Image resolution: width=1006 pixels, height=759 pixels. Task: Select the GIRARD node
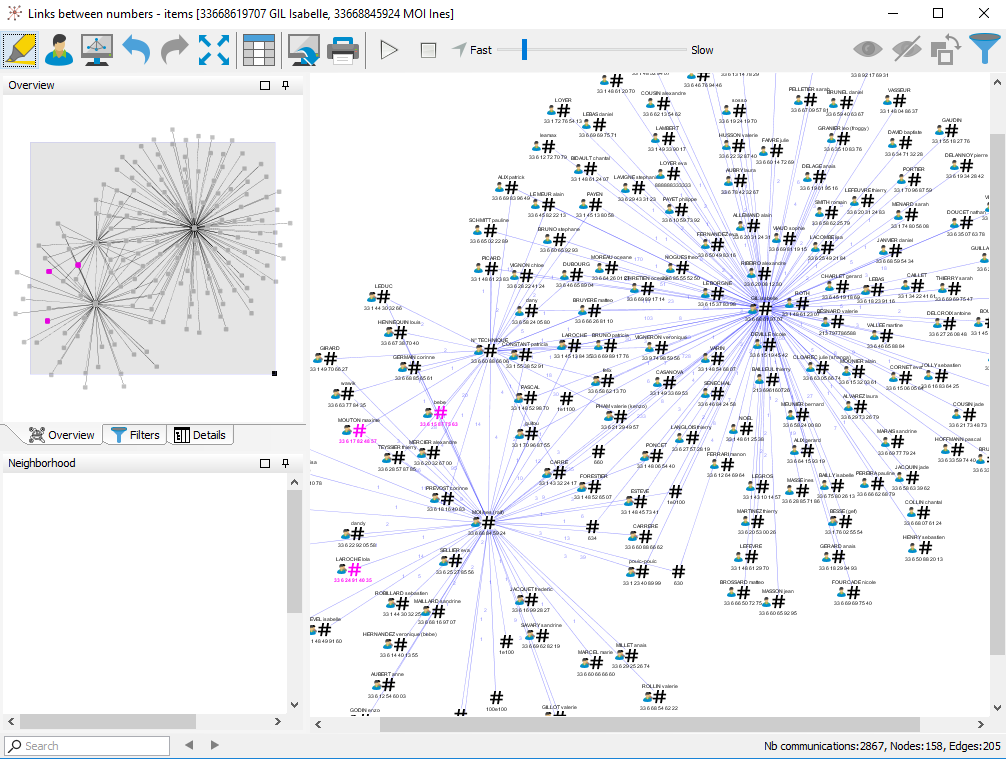point(328,358)
